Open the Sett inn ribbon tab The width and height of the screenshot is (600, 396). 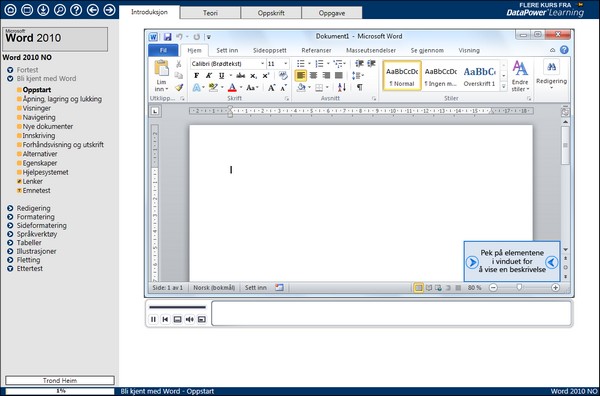tap(227, 50)
